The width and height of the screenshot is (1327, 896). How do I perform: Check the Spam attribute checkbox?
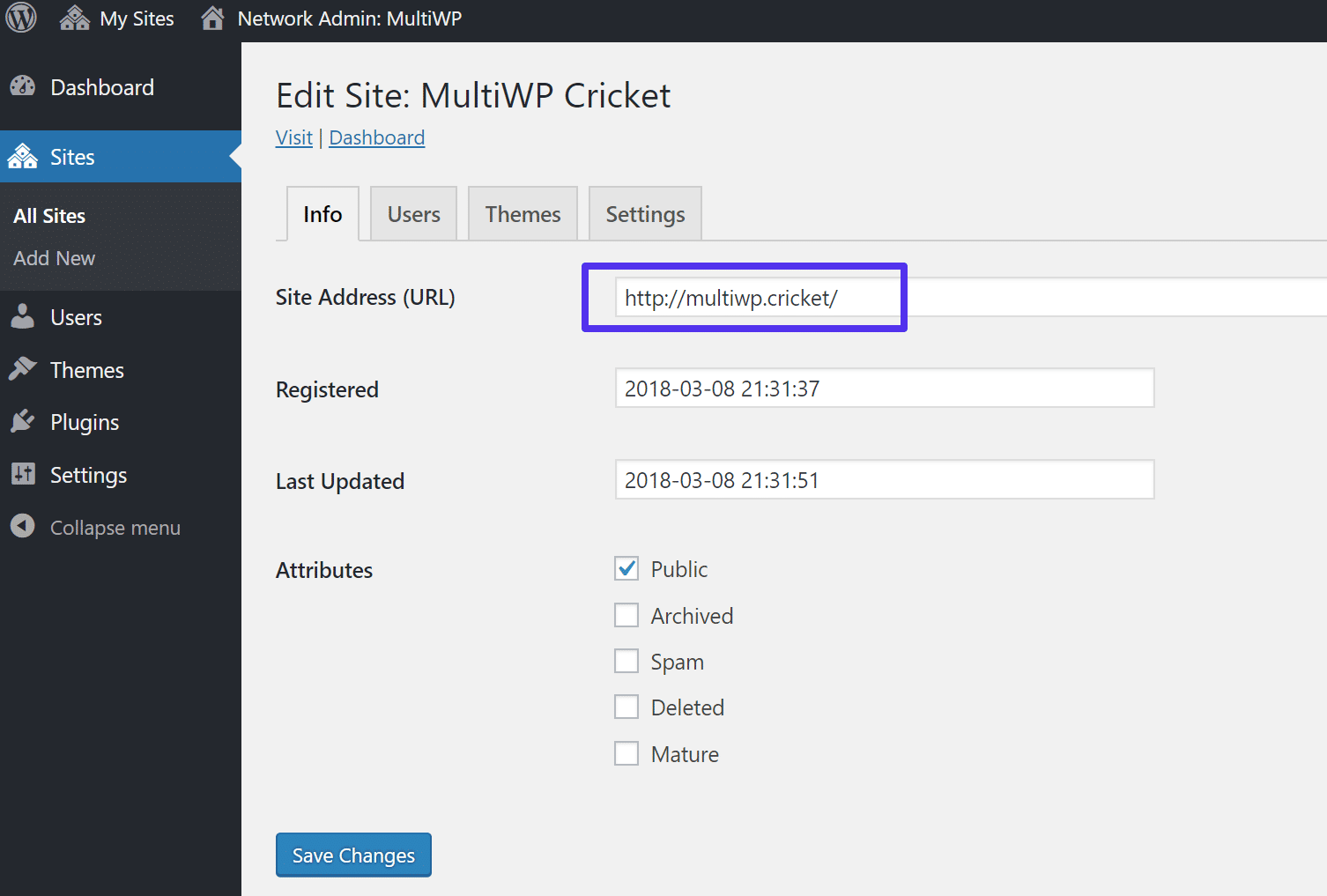point(626,661)
